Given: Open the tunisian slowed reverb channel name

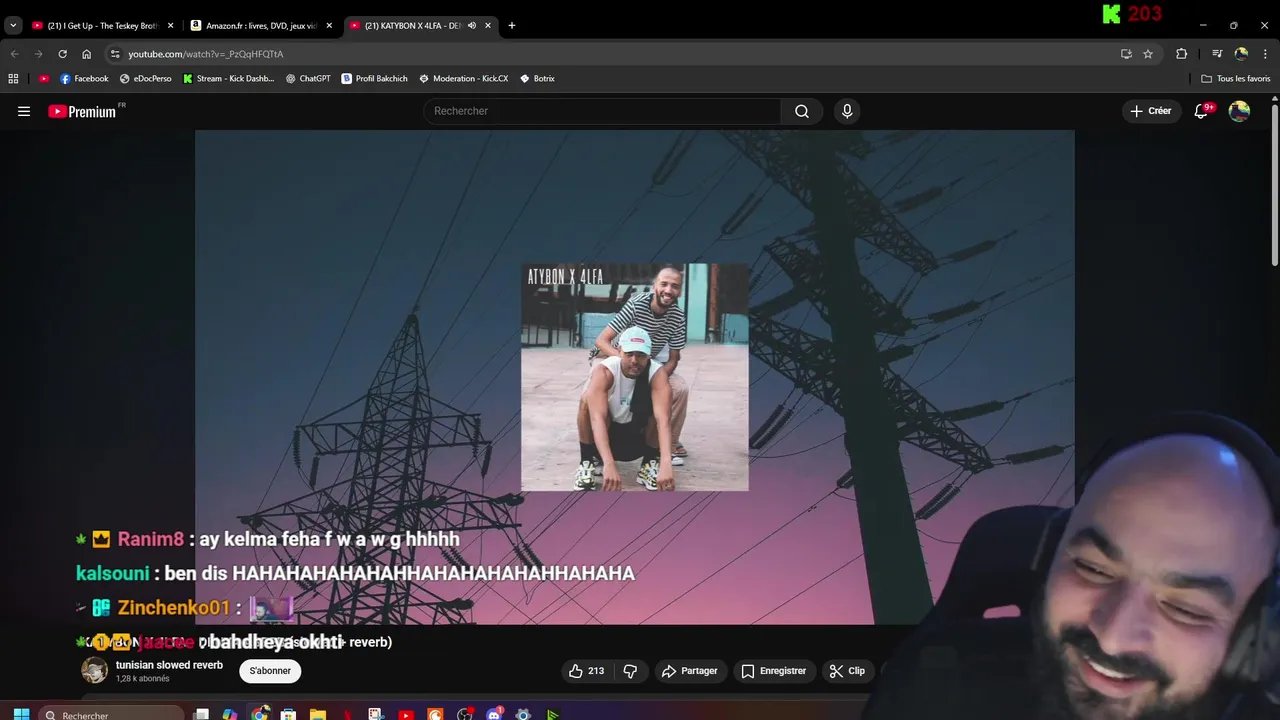Looking at the screenshot, I should [169, 665].
